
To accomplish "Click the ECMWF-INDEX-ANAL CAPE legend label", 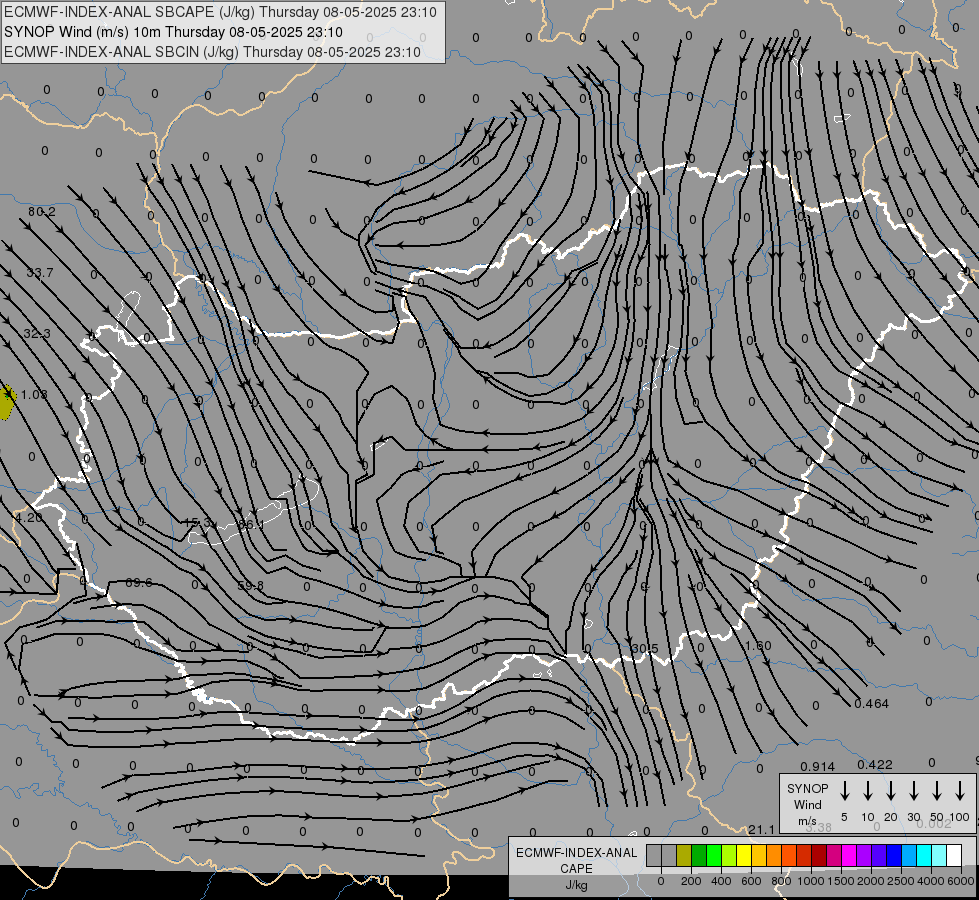I will (576, 860).
